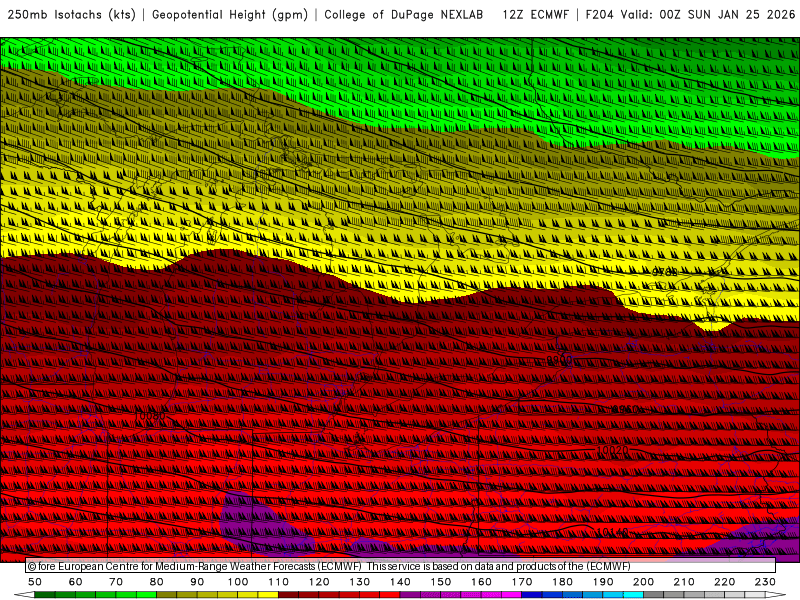Click the 'Geopotential Height (gpm)' title text
Screen dimensions: 800x600
[x=230, y=15]
